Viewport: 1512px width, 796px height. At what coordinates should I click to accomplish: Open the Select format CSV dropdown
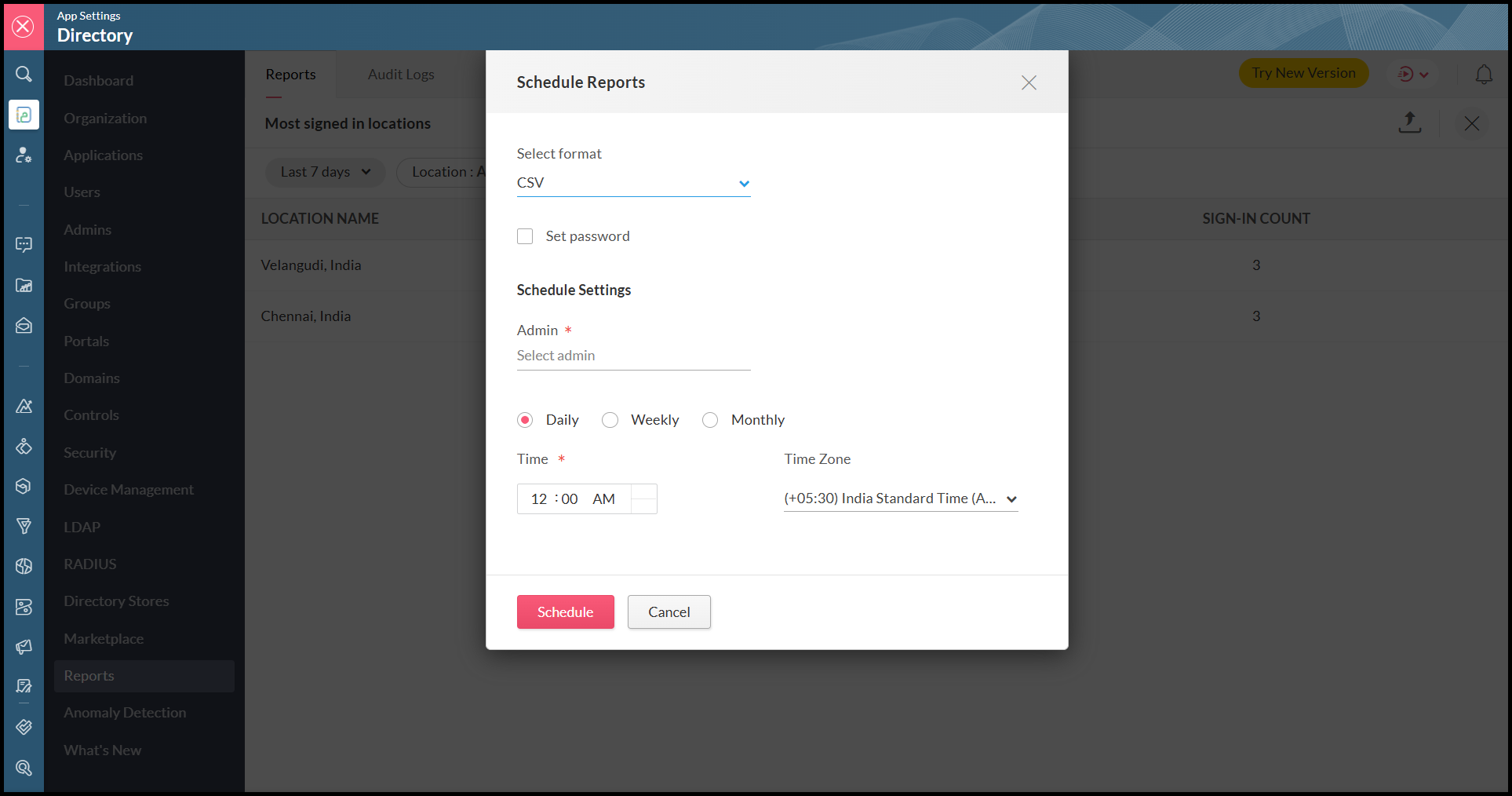click(x=633, y=183)
